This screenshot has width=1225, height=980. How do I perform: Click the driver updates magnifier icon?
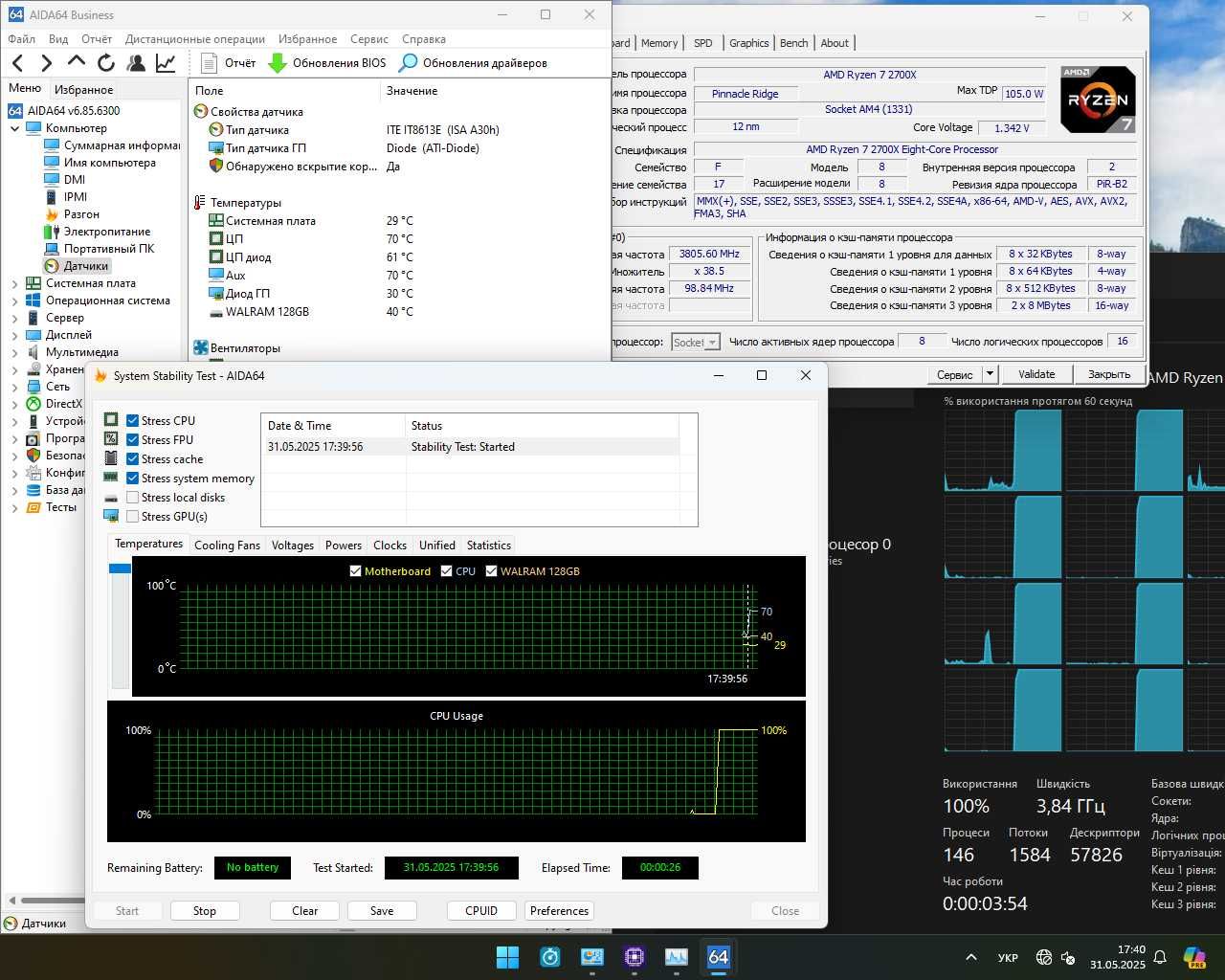(x=409, y=63)
